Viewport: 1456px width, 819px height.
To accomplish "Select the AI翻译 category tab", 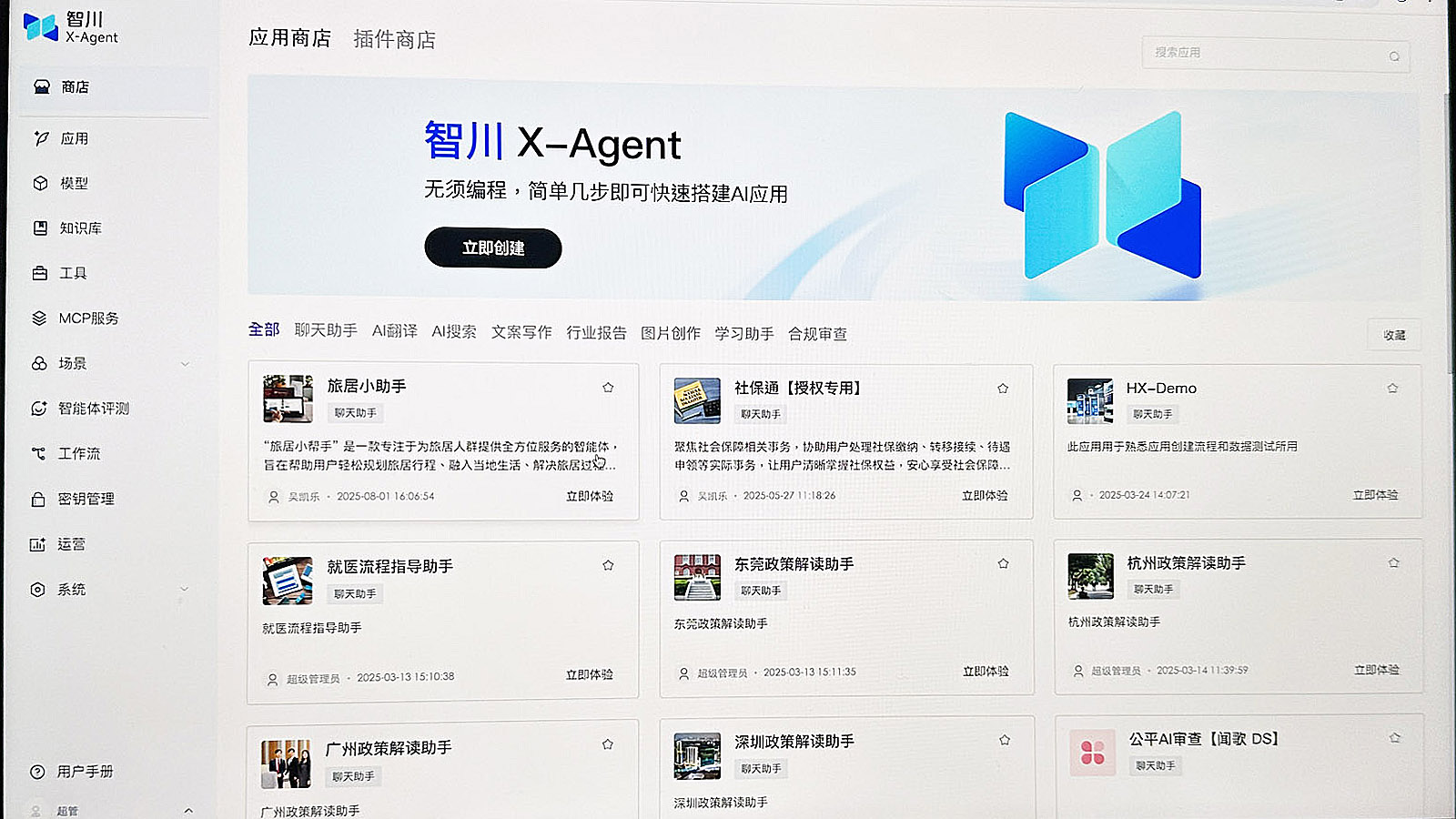I will point(394,331).
